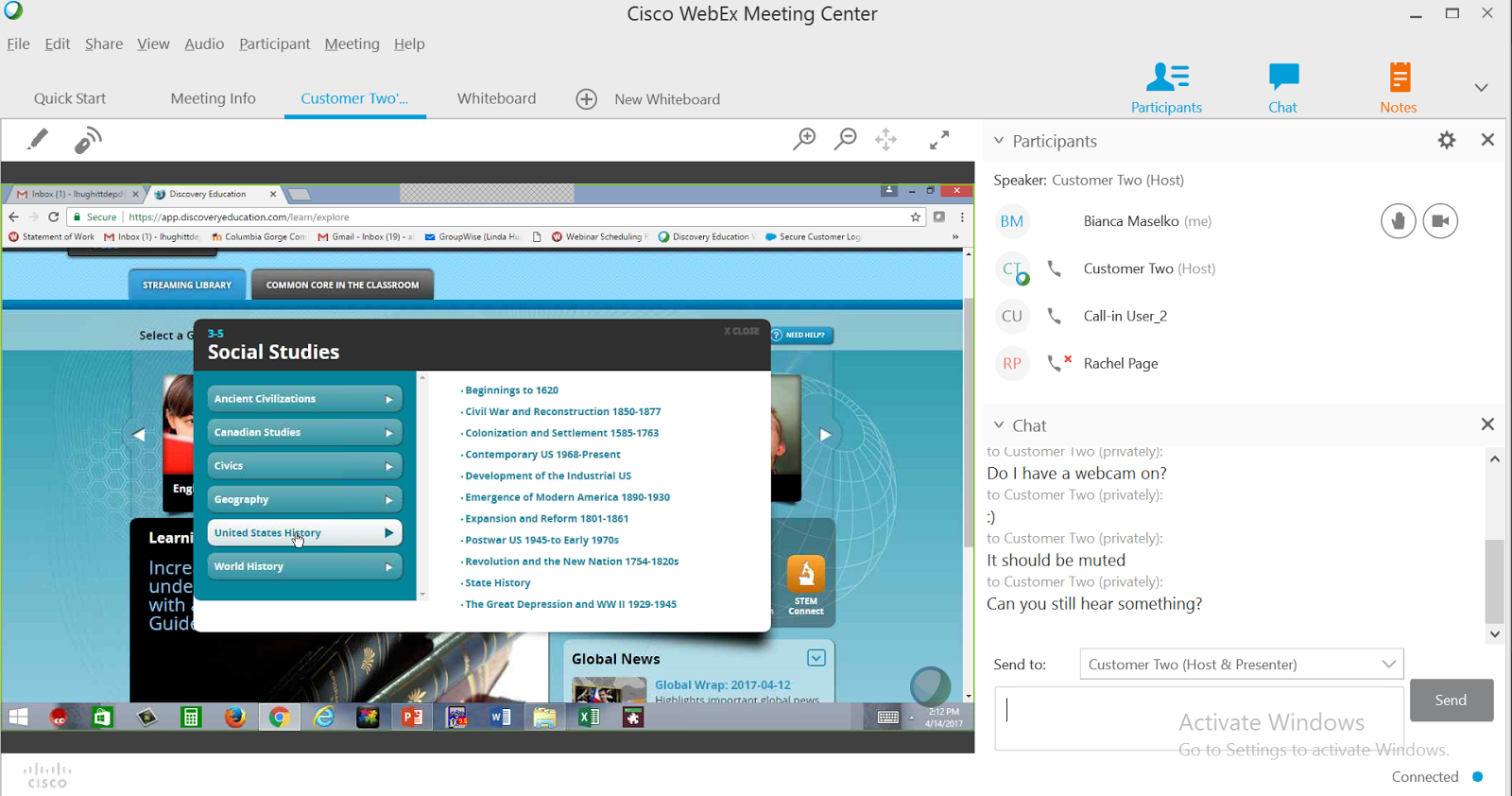1512x796 pixels.
Task: Open the Send to recipient dropdown
Action: [1242, 665]
